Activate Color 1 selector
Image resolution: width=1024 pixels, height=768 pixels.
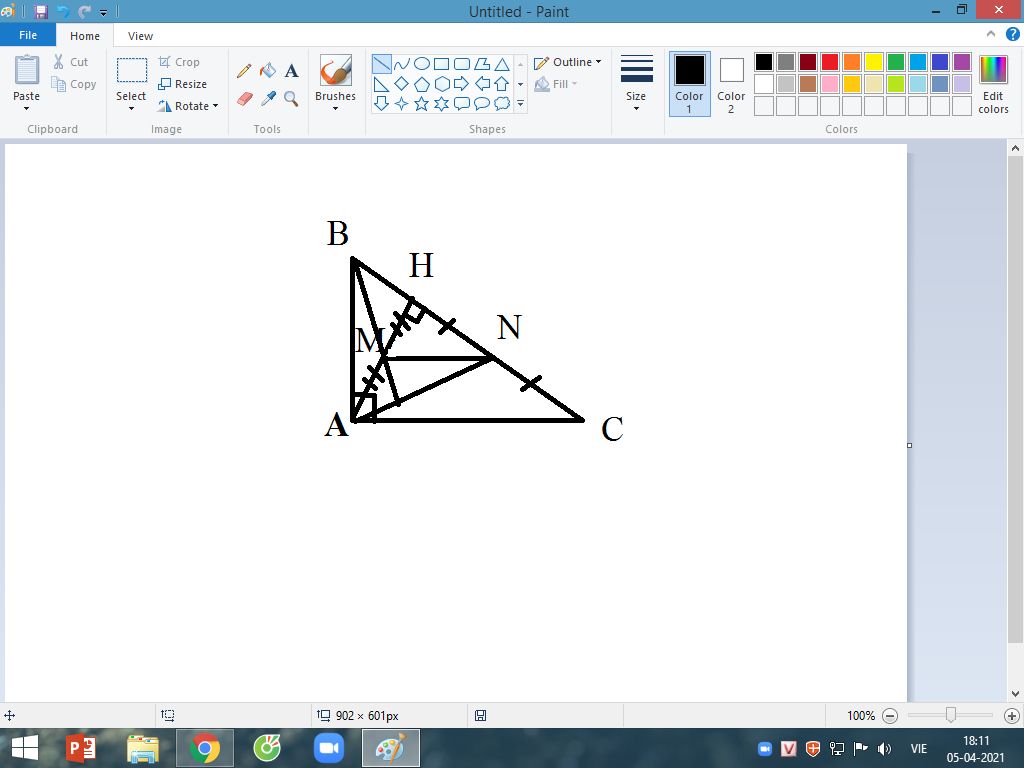(689, 84)
